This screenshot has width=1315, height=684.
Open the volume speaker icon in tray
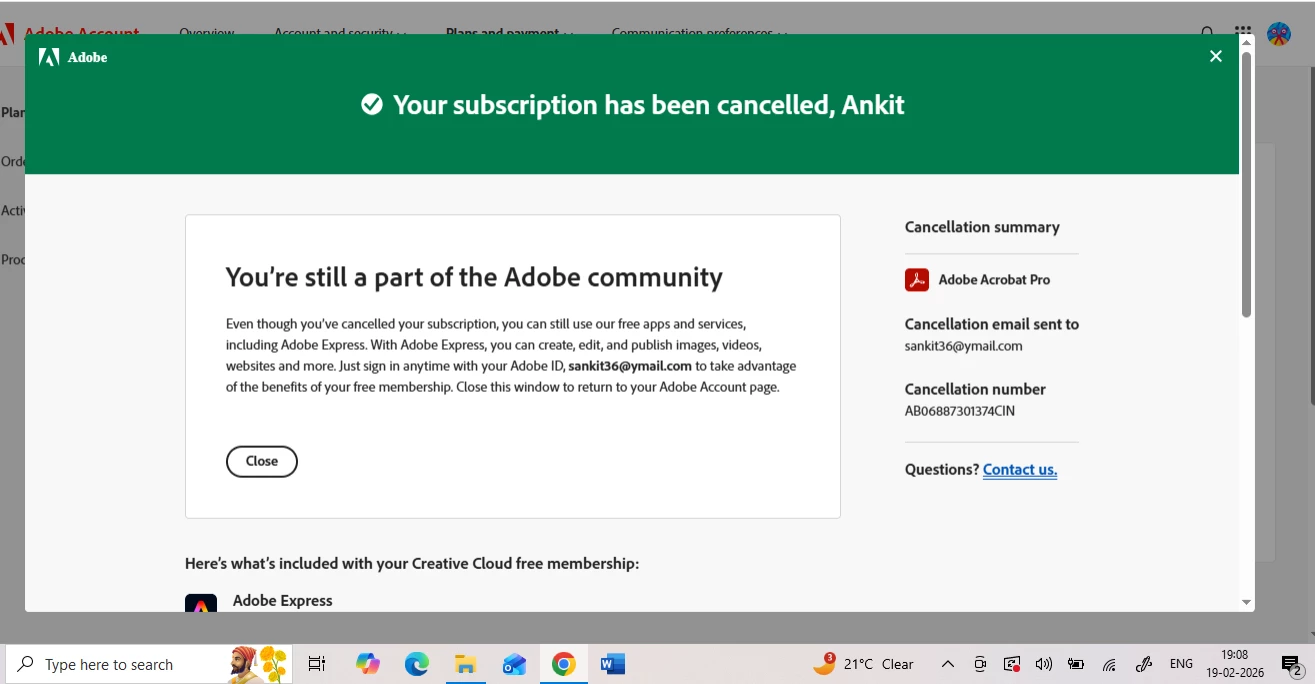[1044, 664]
